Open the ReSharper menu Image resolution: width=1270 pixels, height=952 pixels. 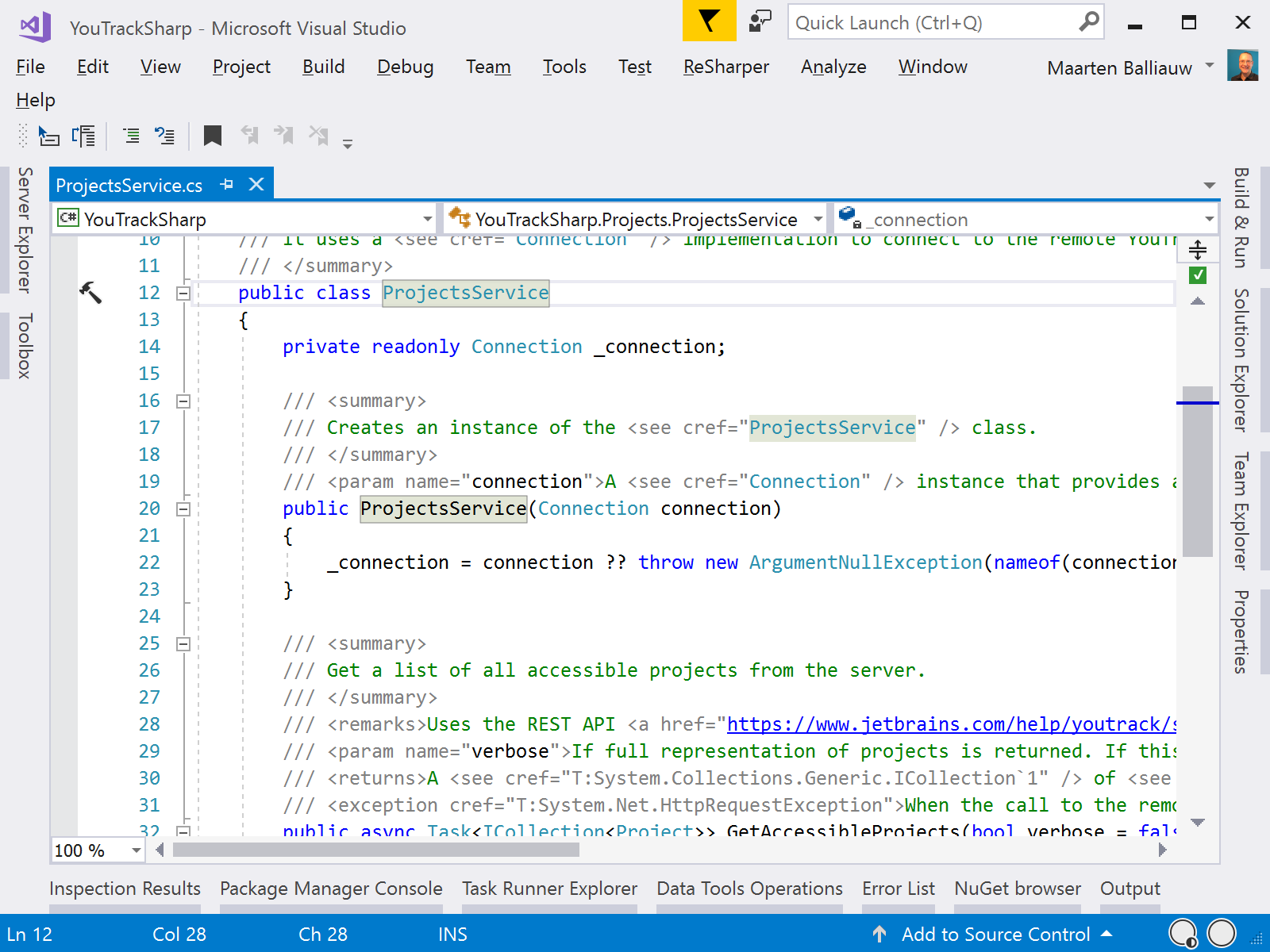tap(726, 67)
